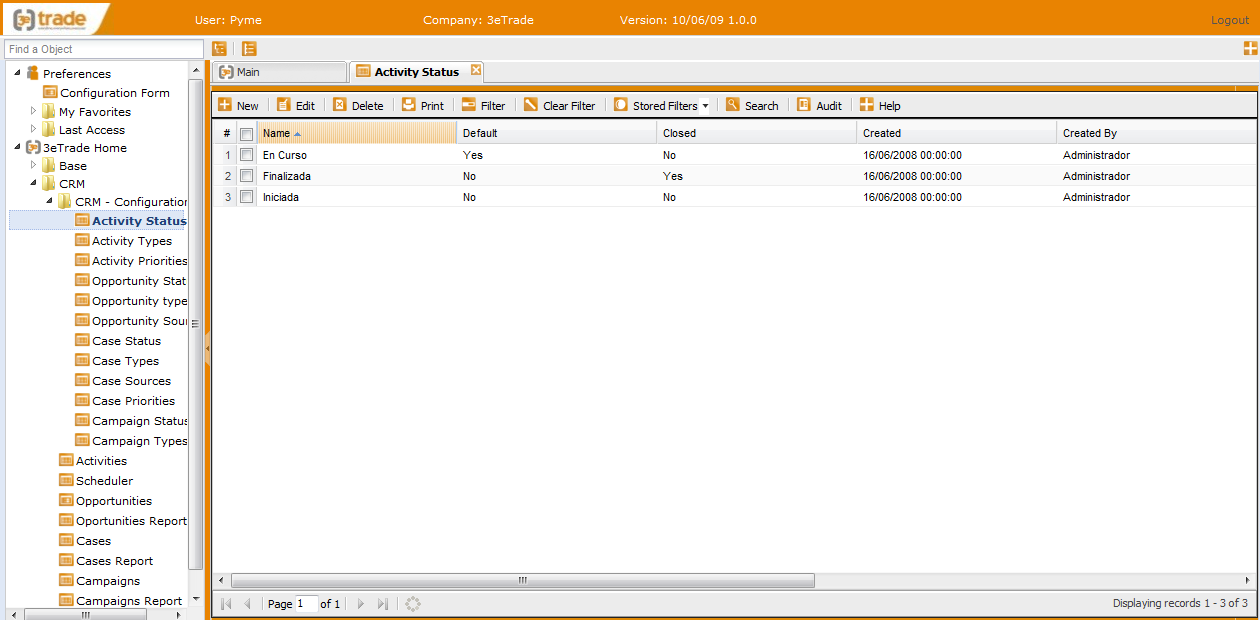Collapse the CRM - Configuration folder
Viewport: 1260px width, 620px height.
(x=49, y=201)
